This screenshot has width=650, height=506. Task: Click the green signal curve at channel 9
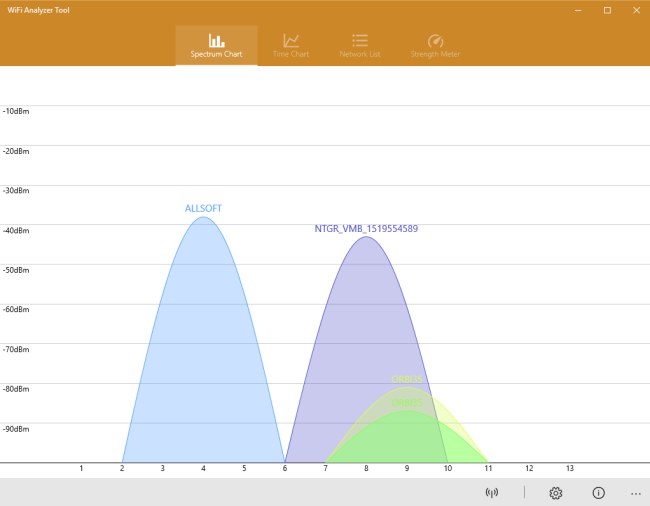coord(405,440)
